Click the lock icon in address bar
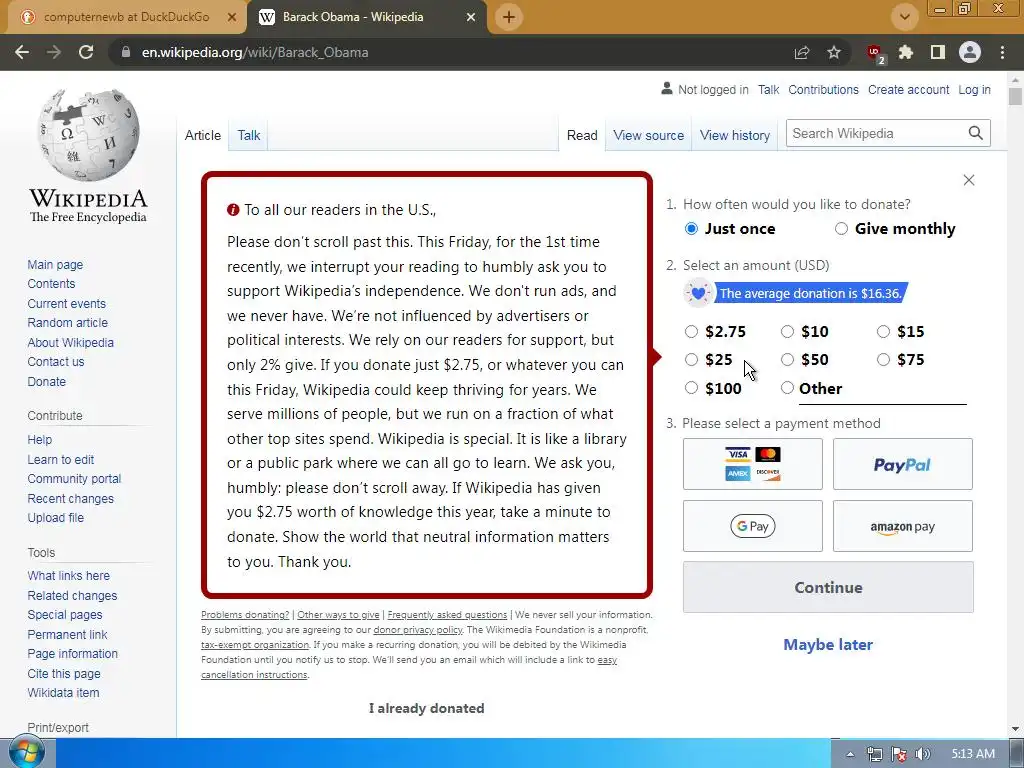This screenshot has height=768, width=1024. tap(126, 52)
